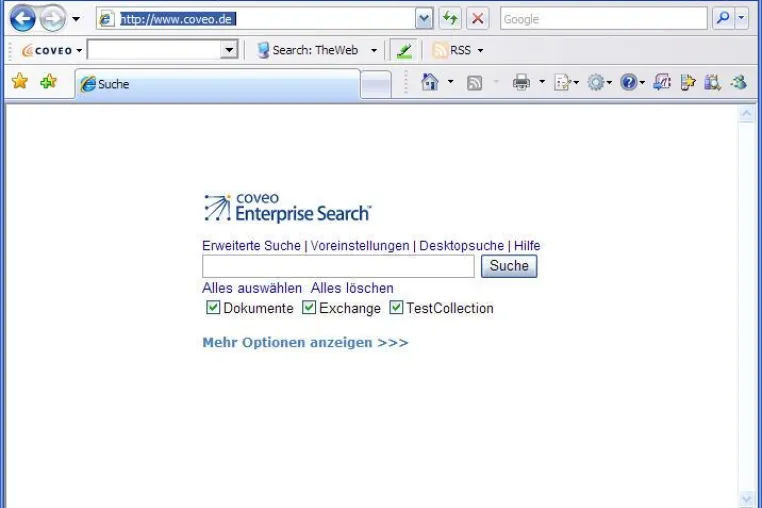Open the Help question mark icon
This screenshot has width=762, height=508.
(x=628, y=82)
